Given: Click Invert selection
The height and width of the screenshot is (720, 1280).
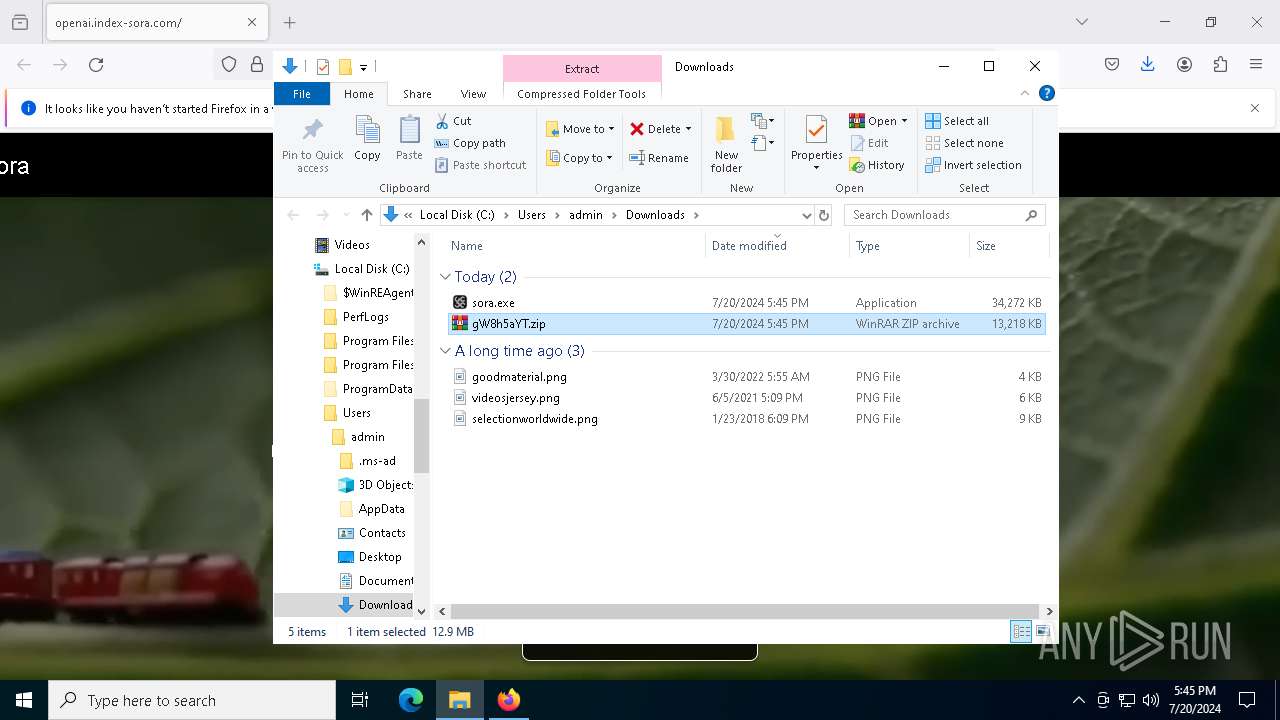Looking at the screenshot, I should point(973,165).
